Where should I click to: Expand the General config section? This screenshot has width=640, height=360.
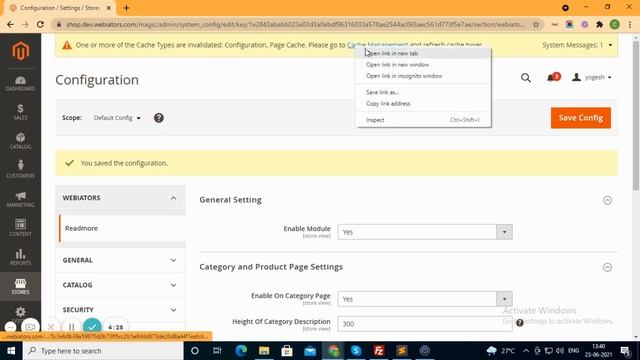(x=120, y=260)
